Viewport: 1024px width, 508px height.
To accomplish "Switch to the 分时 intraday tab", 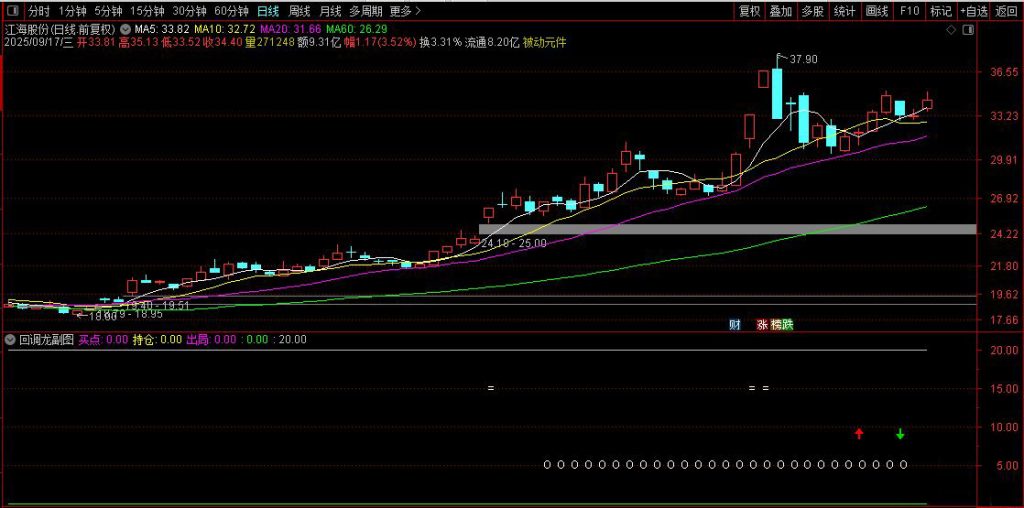I will (38, 11).
